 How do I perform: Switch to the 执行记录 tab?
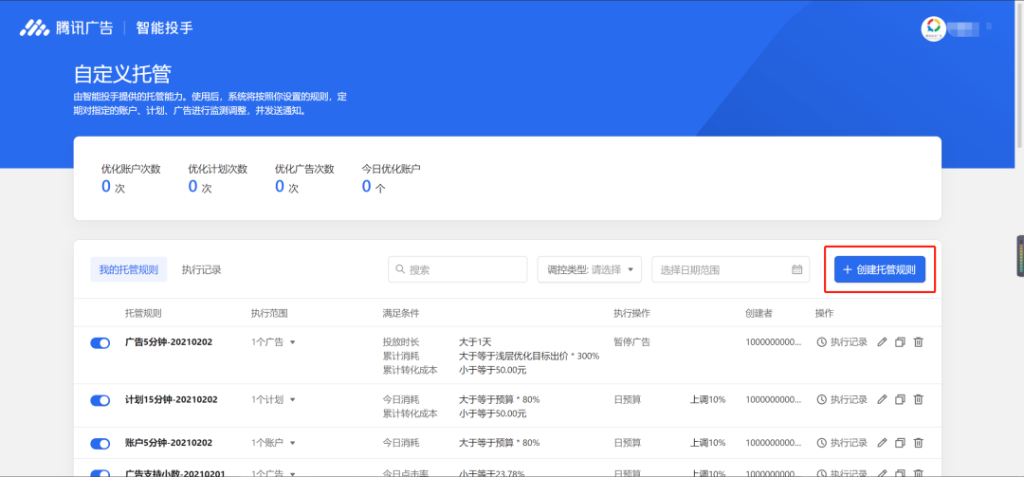201,269
